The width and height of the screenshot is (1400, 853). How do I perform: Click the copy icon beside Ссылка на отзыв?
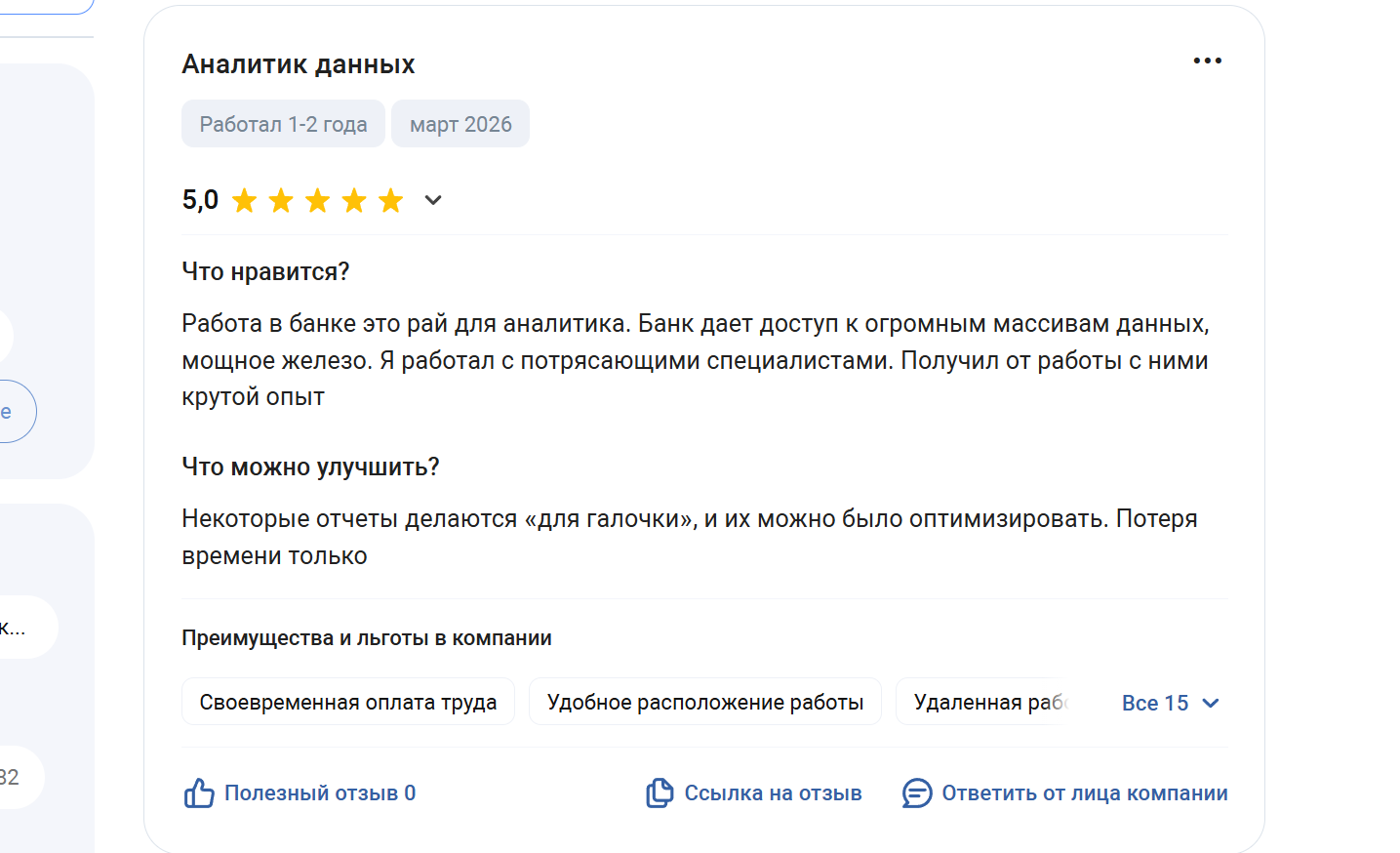(660, 792)
